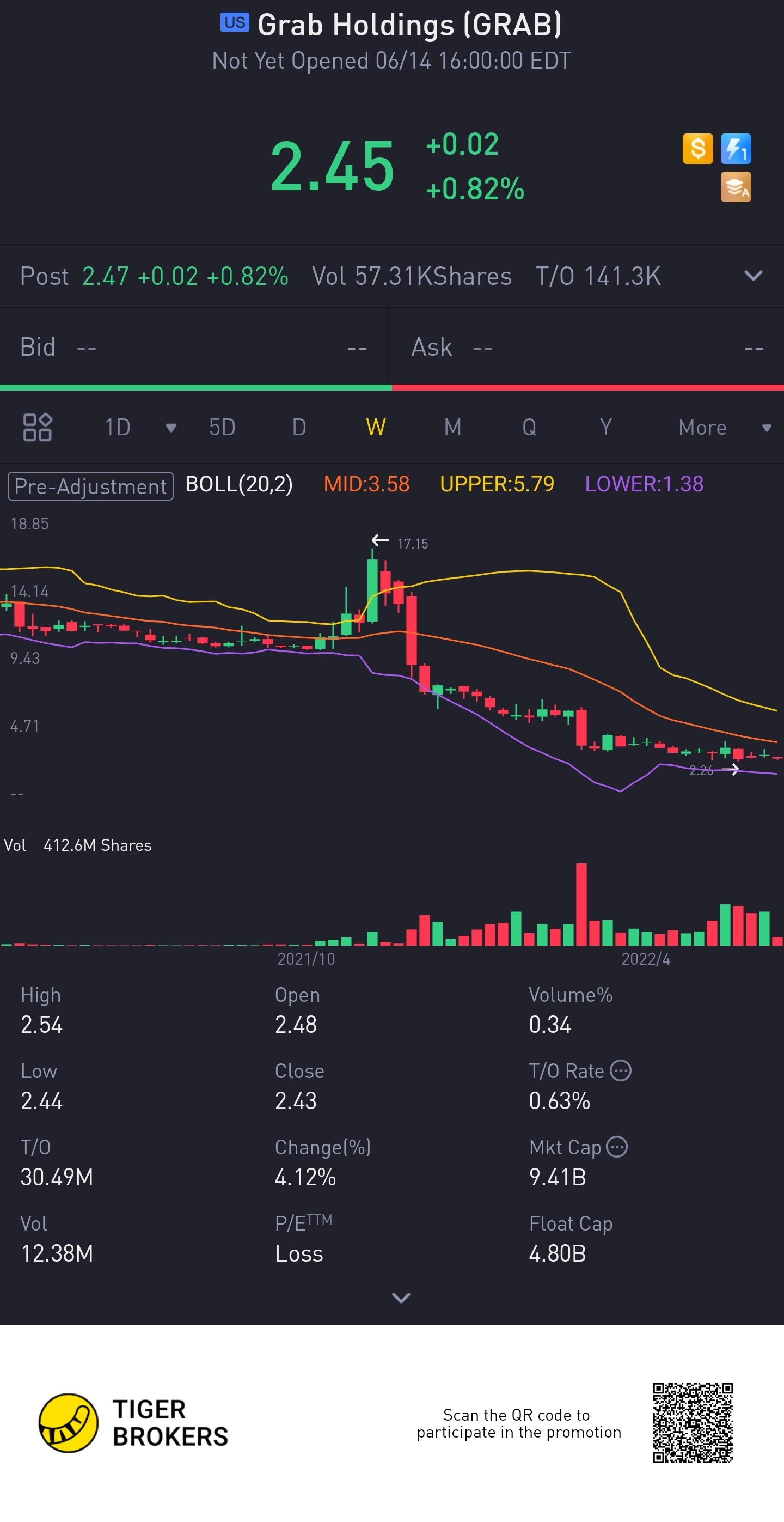Screen dimensions: 784x1522
Task: Tap the 18.85 price axis label
Action: click(x=29, y=523)
